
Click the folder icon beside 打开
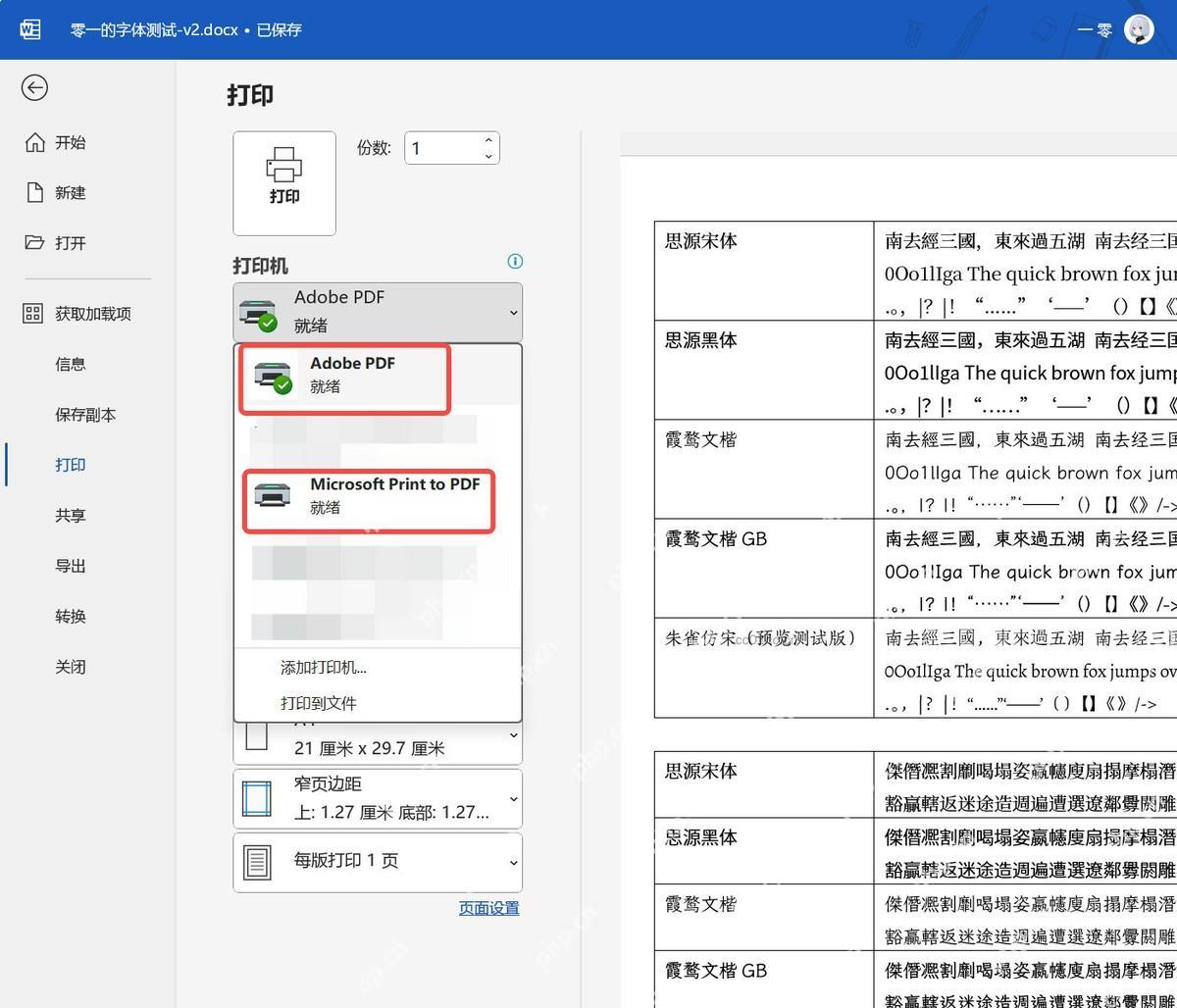[x=34, y=242]
